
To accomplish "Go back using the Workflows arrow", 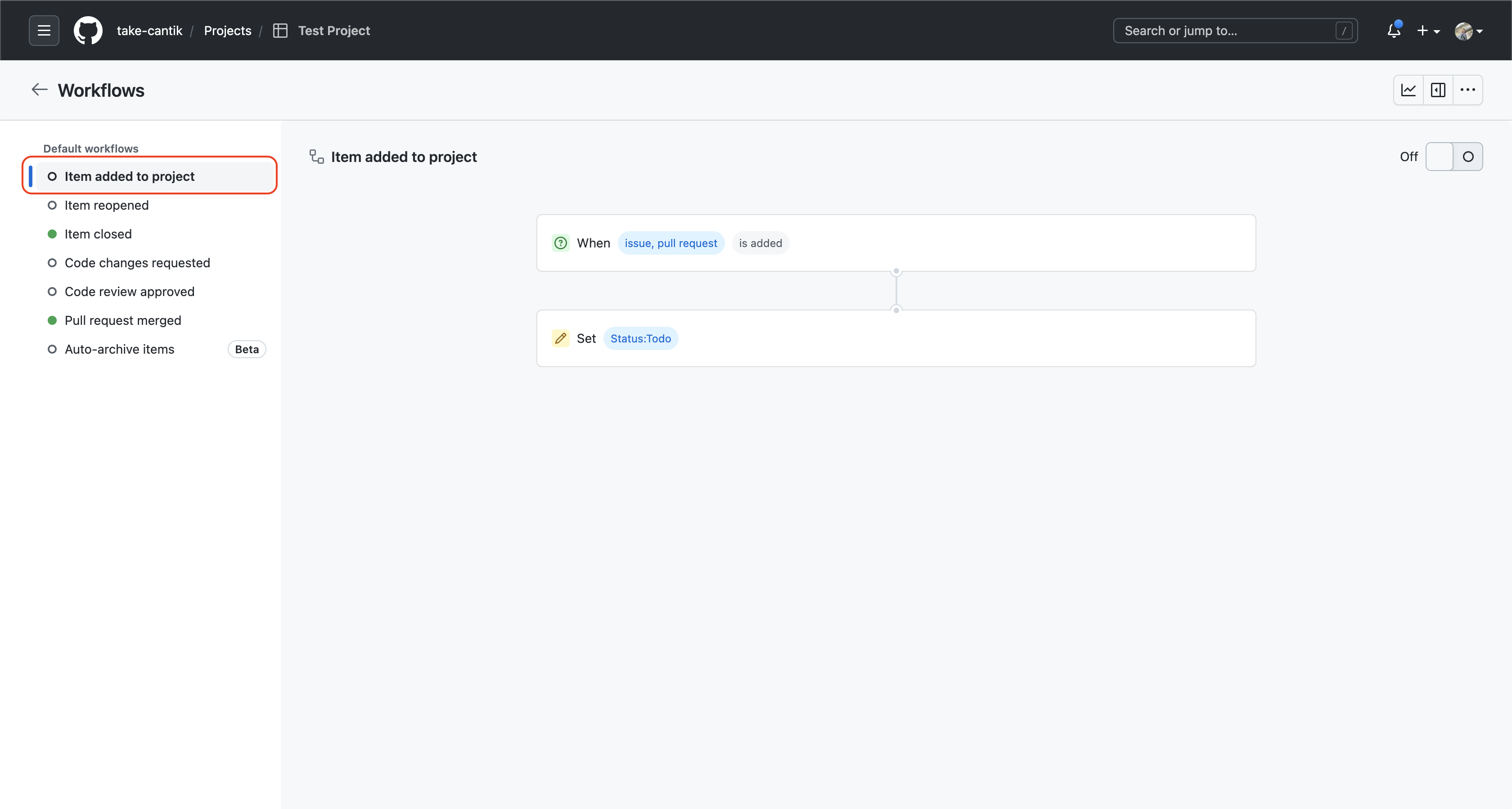I will click(39, 90).
